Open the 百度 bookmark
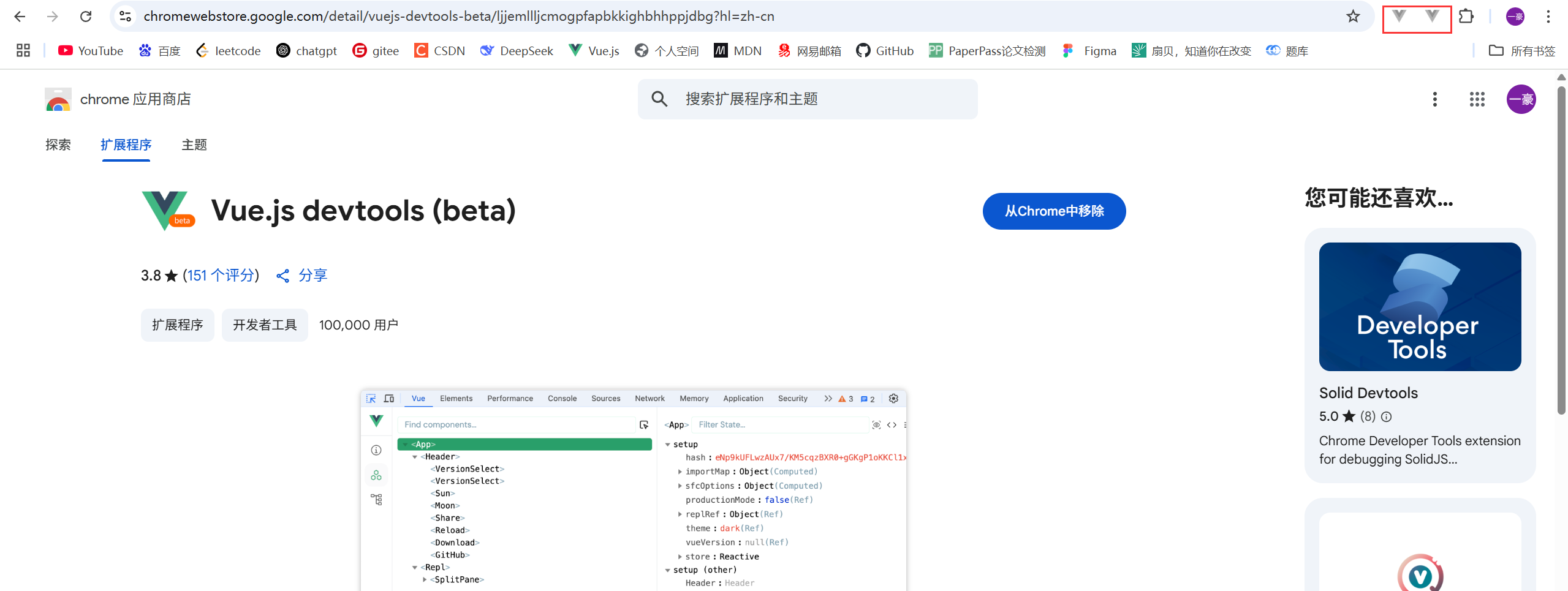This screenshot has width=1568, height=591. pyautogui.click(x=159, y=51)
